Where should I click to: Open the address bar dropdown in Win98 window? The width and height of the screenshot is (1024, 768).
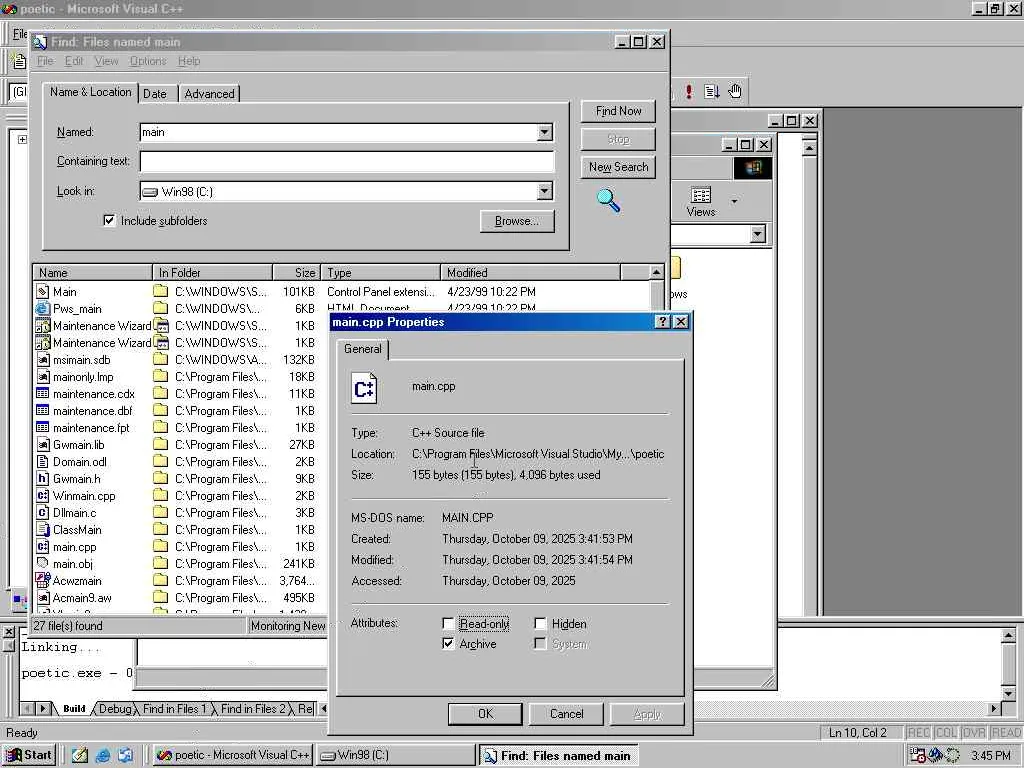click(x=758, y=234)
